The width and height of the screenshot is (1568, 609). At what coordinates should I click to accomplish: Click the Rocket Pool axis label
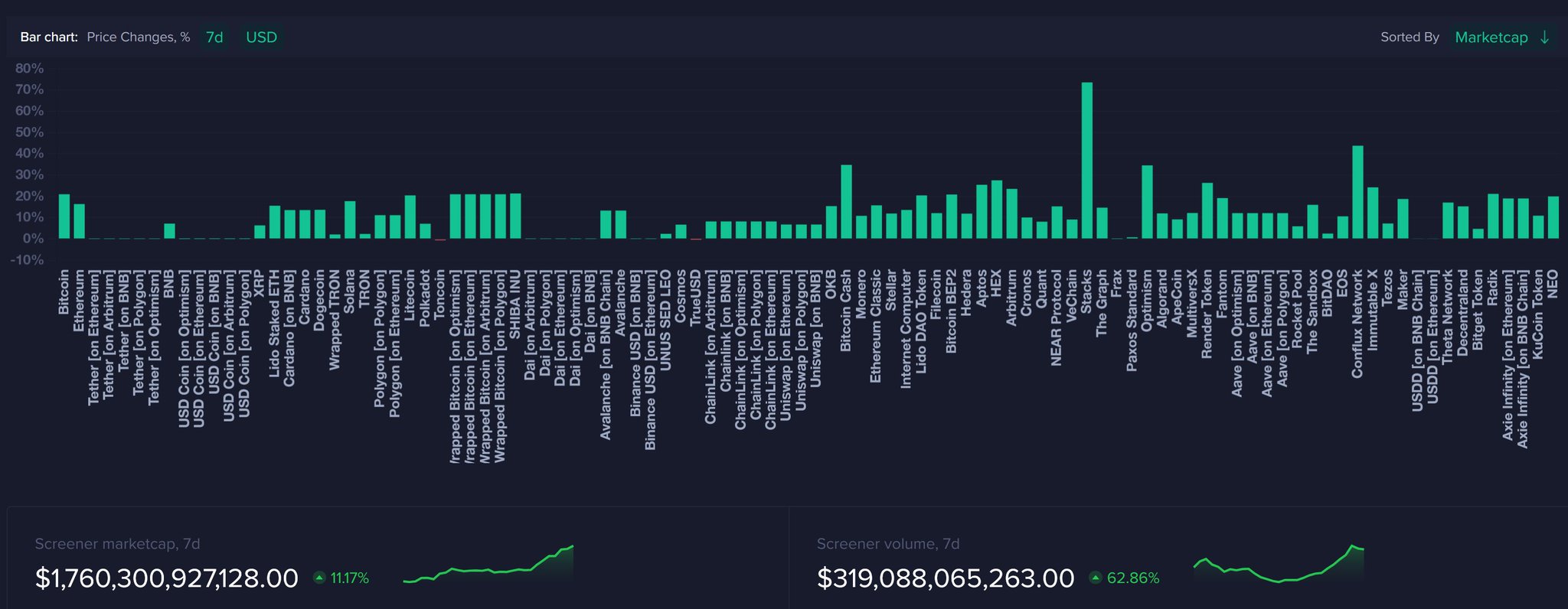click(1297, 309)
